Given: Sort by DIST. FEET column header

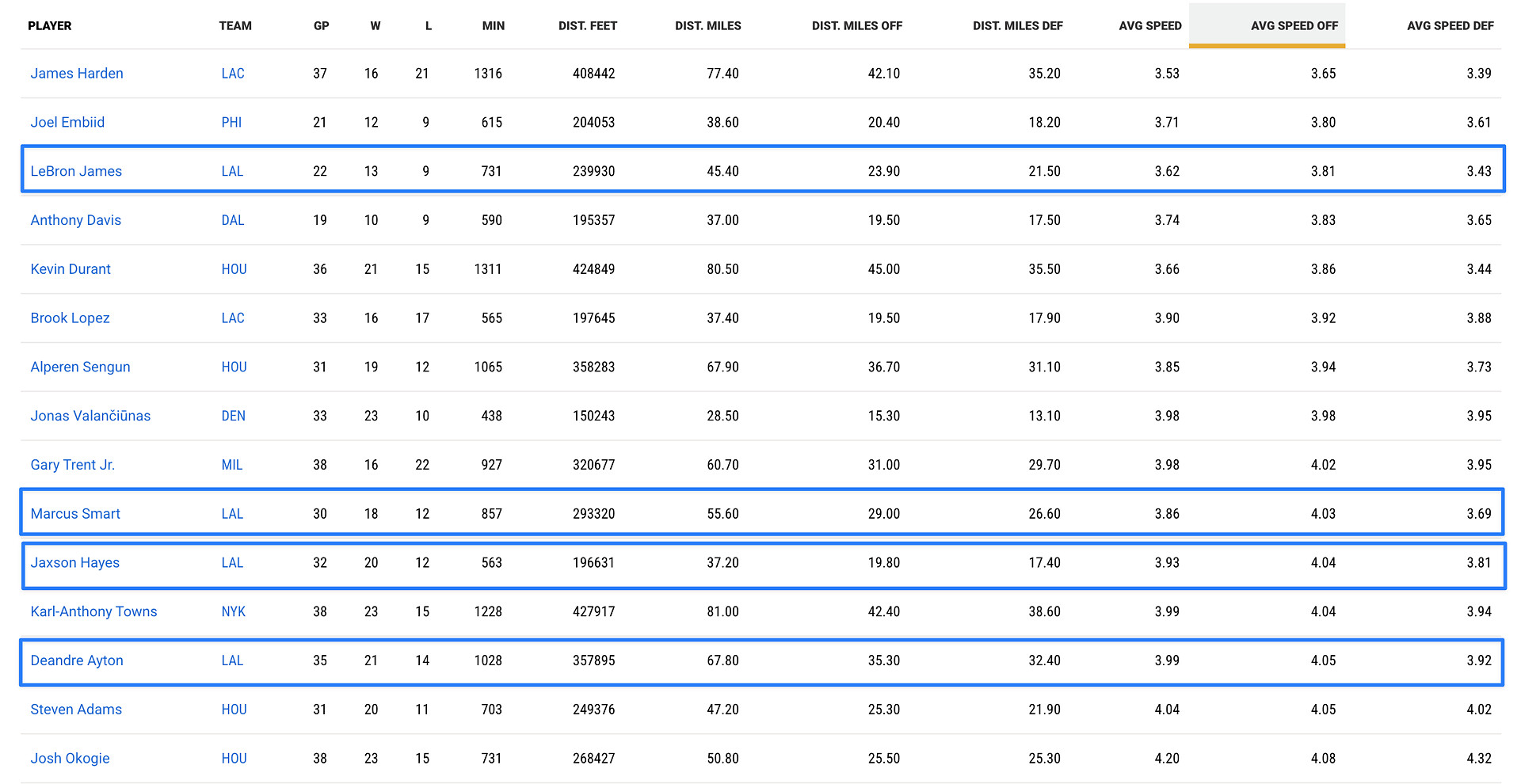Looking at the screenshot, I should pos(588,26).
